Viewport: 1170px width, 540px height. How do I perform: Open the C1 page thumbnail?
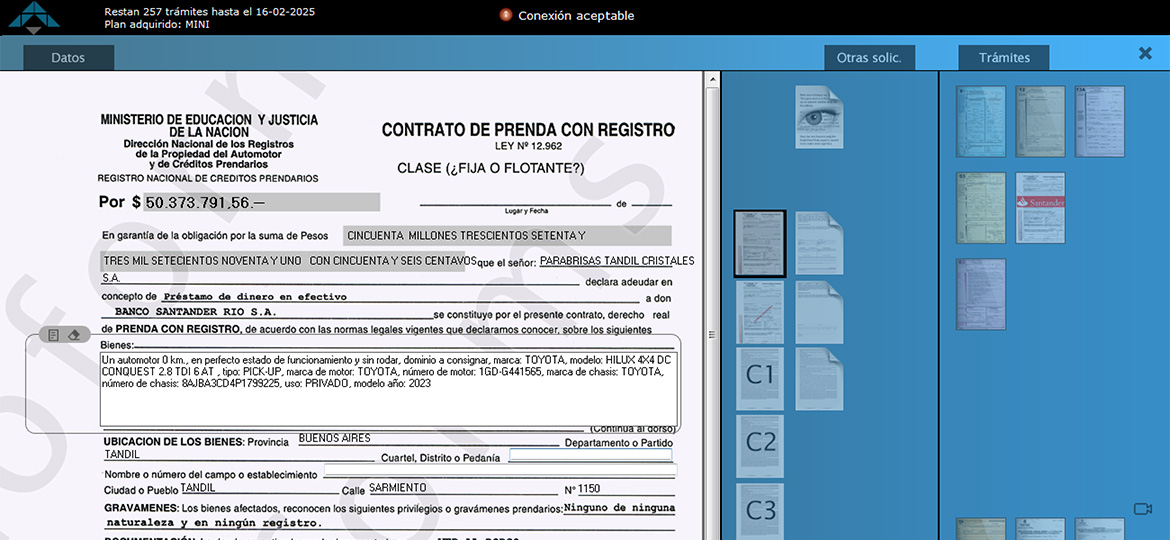coord(760,378)
